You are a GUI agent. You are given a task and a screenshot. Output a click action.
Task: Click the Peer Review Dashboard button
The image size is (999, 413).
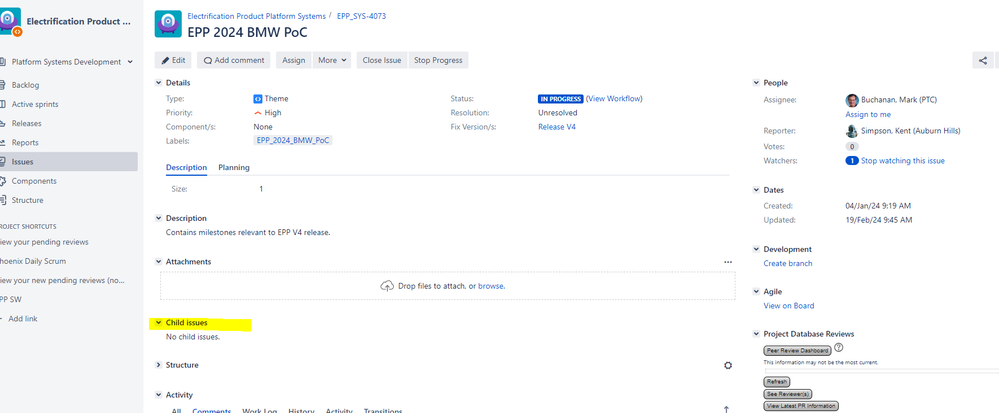798,351
